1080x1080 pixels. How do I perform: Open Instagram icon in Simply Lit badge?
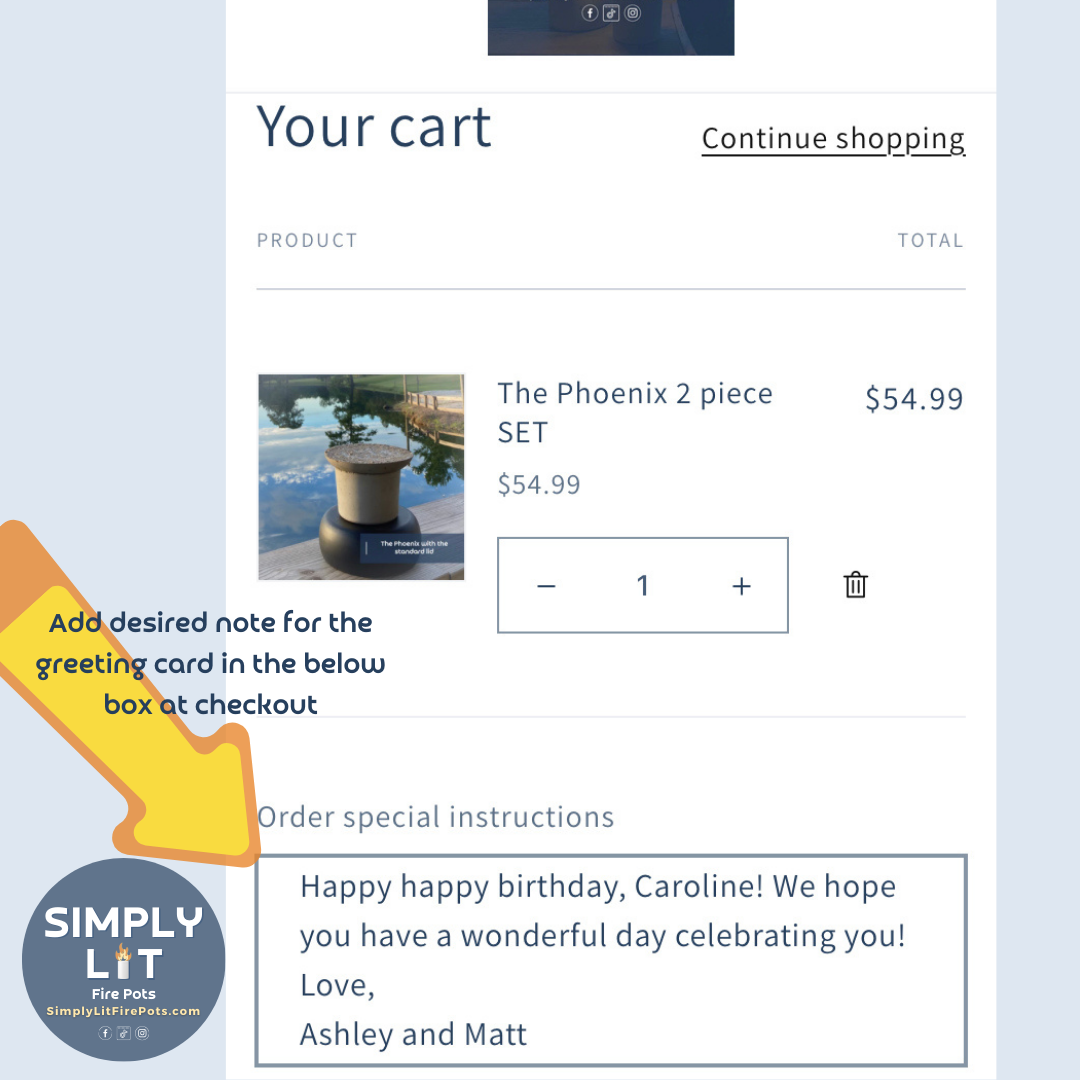click(142, 1033)
